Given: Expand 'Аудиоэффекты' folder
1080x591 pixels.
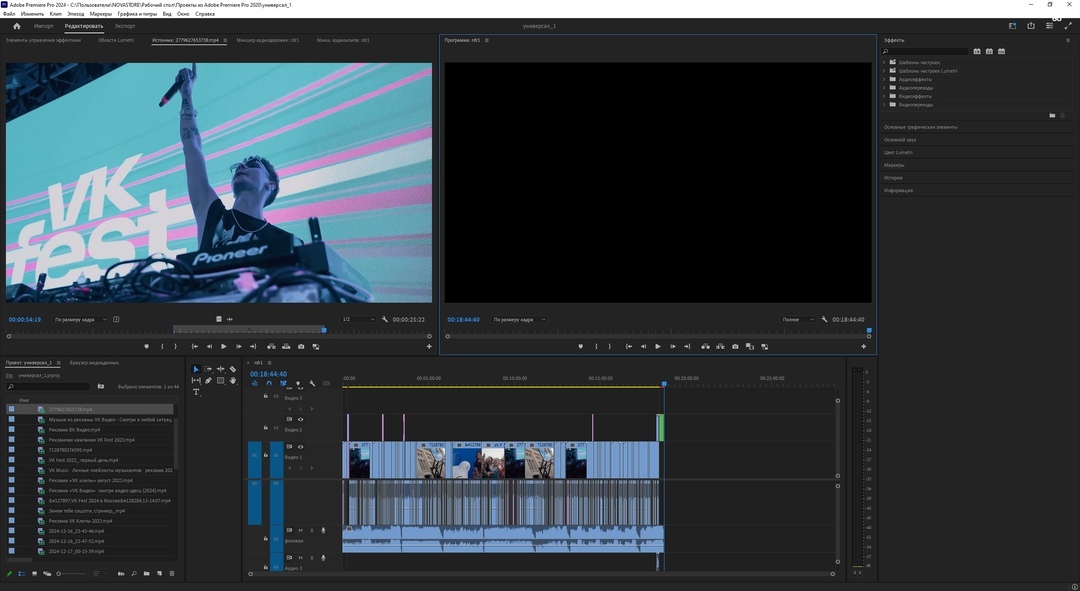Looking at the screenshot, I should tap(884, 79).
